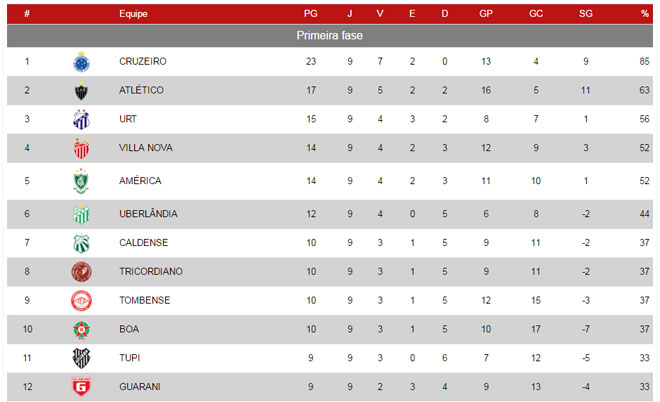Viewport: 660px width, 402px height.
Task: Select the Boa star emblem
Action: tap(81, 330)
